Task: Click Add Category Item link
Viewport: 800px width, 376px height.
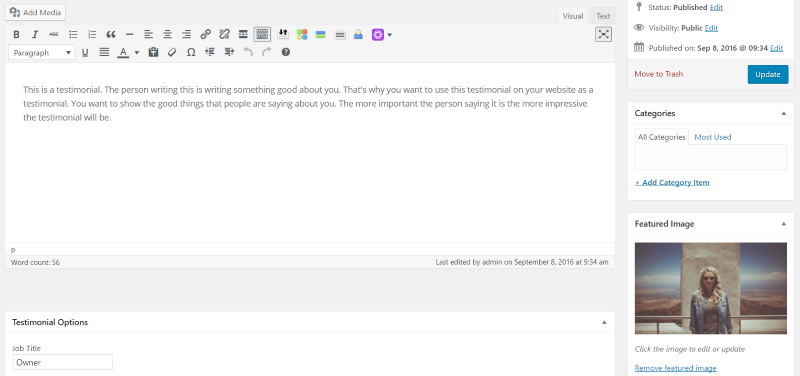Action: tap(672, 183)
